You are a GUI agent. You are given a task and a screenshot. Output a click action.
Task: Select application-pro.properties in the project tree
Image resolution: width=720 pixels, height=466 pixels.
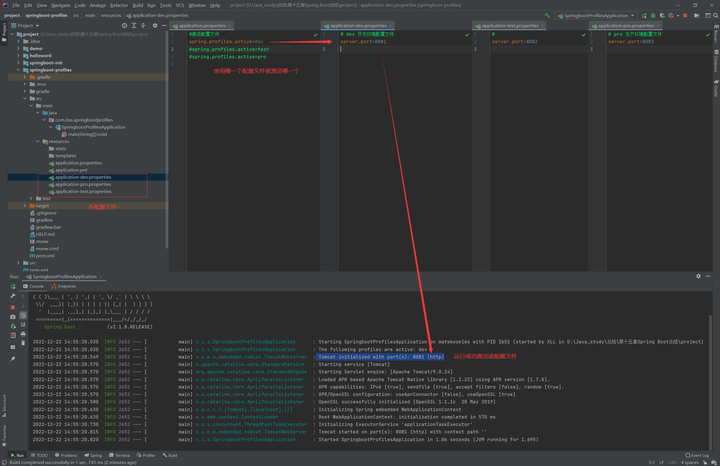pos(83,184)
